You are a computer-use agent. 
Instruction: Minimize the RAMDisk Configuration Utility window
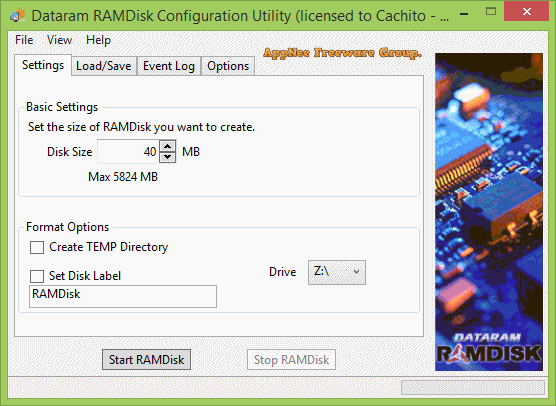click(464, 14)
